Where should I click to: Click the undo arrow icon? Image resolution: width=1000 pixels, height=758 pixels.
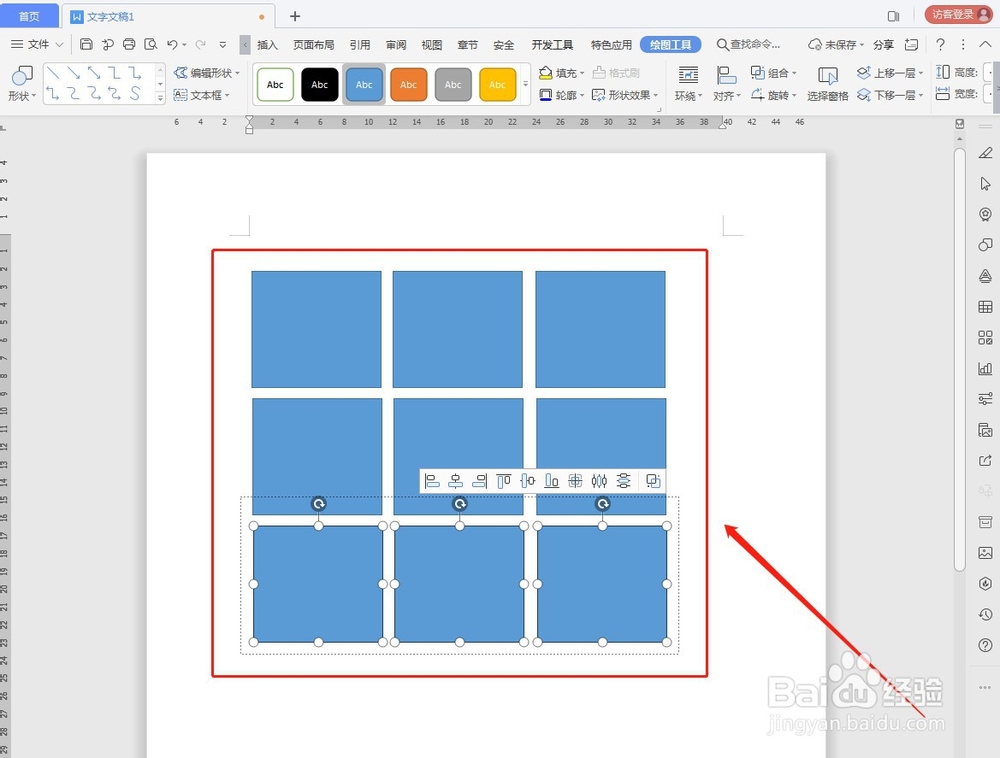(172, 44)
